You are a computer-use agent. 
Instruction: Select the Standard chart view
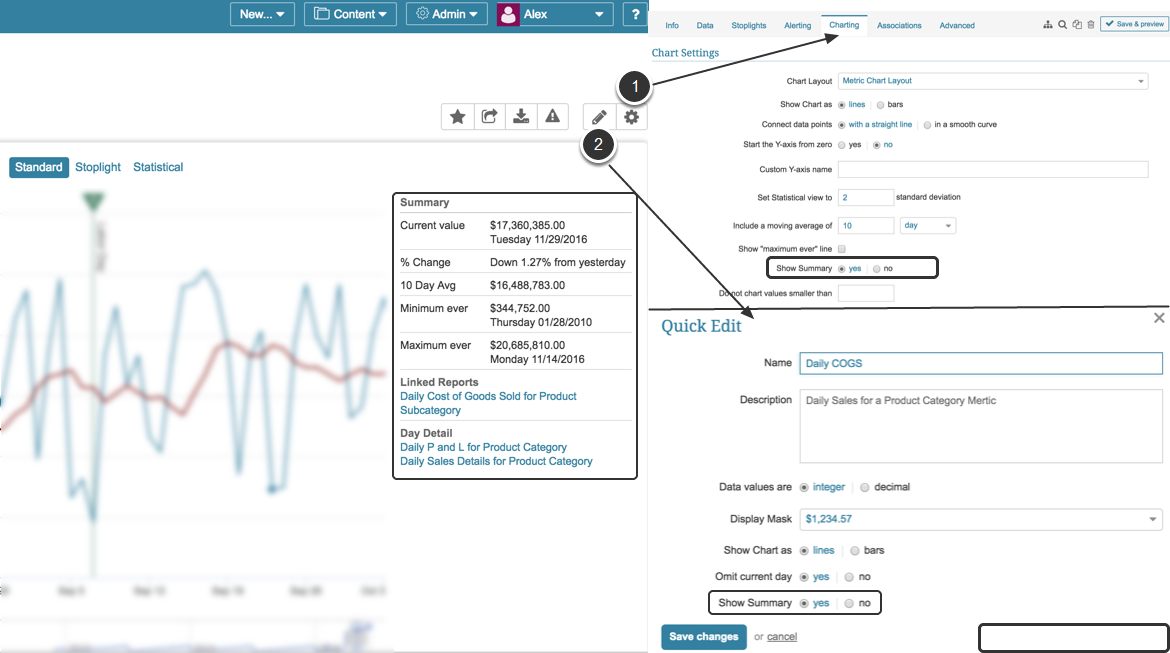coord(39,167)
